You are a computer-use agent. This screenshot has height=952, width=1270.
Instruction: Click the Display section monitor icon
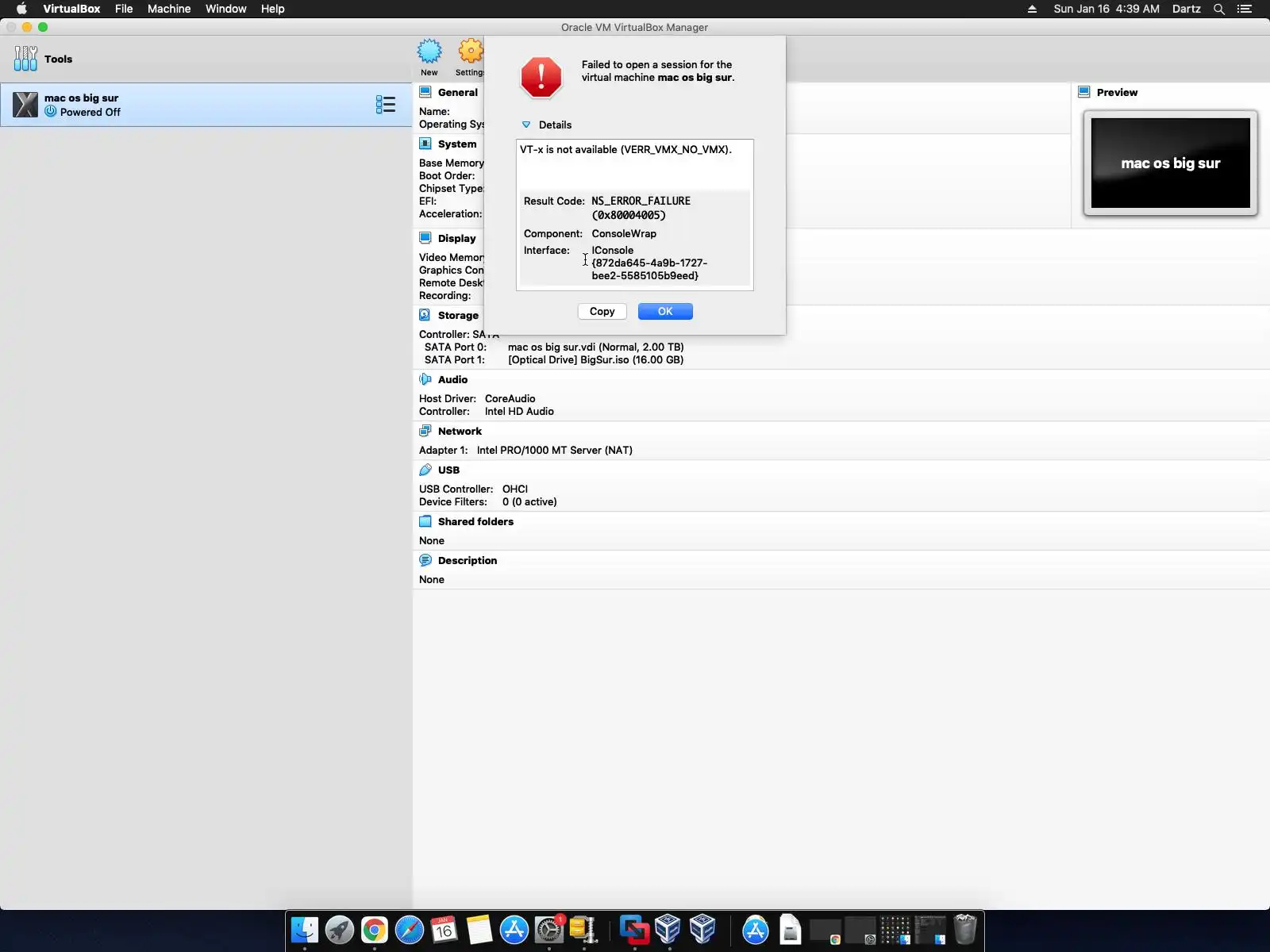coord(425,238)
